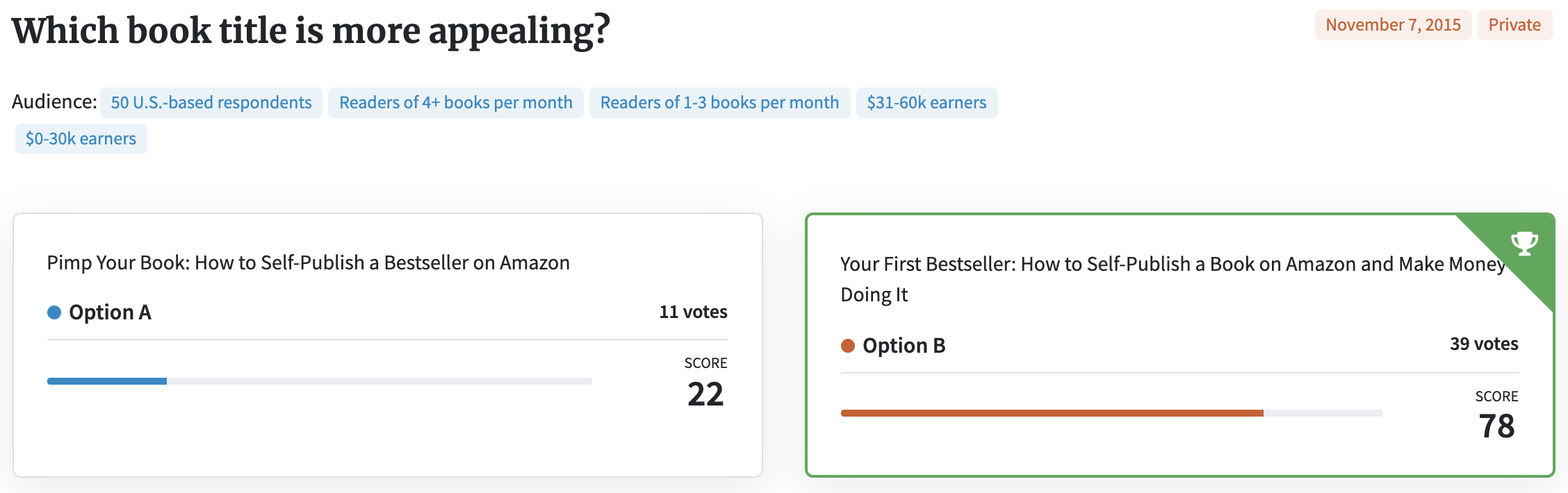Click the 11 votes count

click(693, 312)
